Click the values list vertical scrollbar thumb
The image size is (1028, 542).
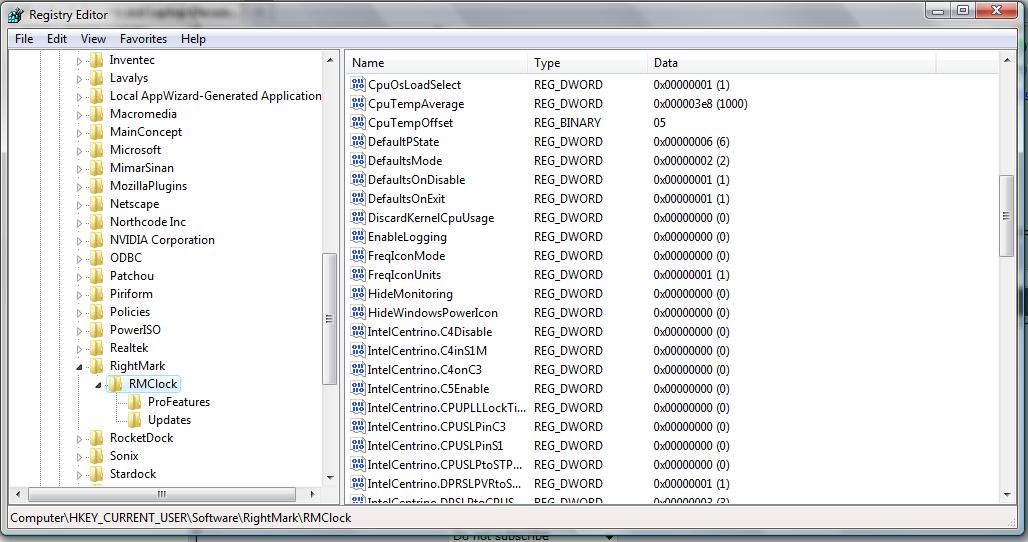(x=1006, y=216)
